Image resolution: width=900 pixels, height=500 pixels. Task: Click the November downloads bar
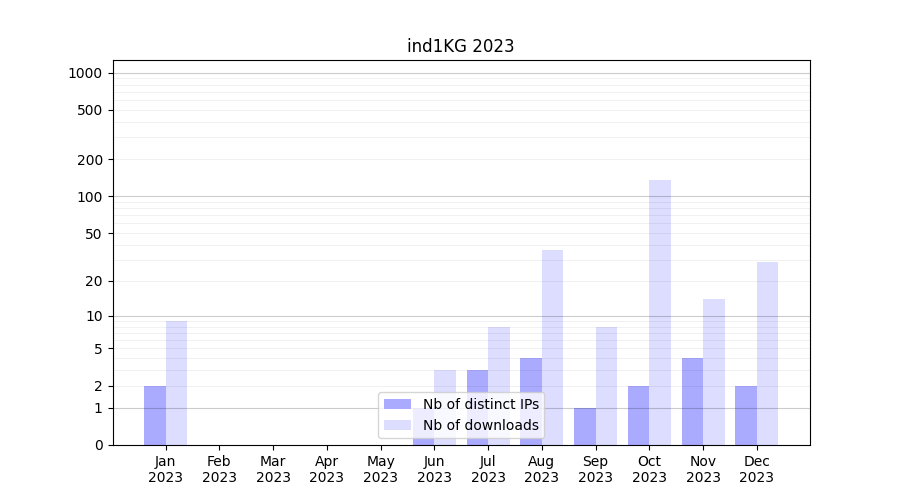click(714, 372)
